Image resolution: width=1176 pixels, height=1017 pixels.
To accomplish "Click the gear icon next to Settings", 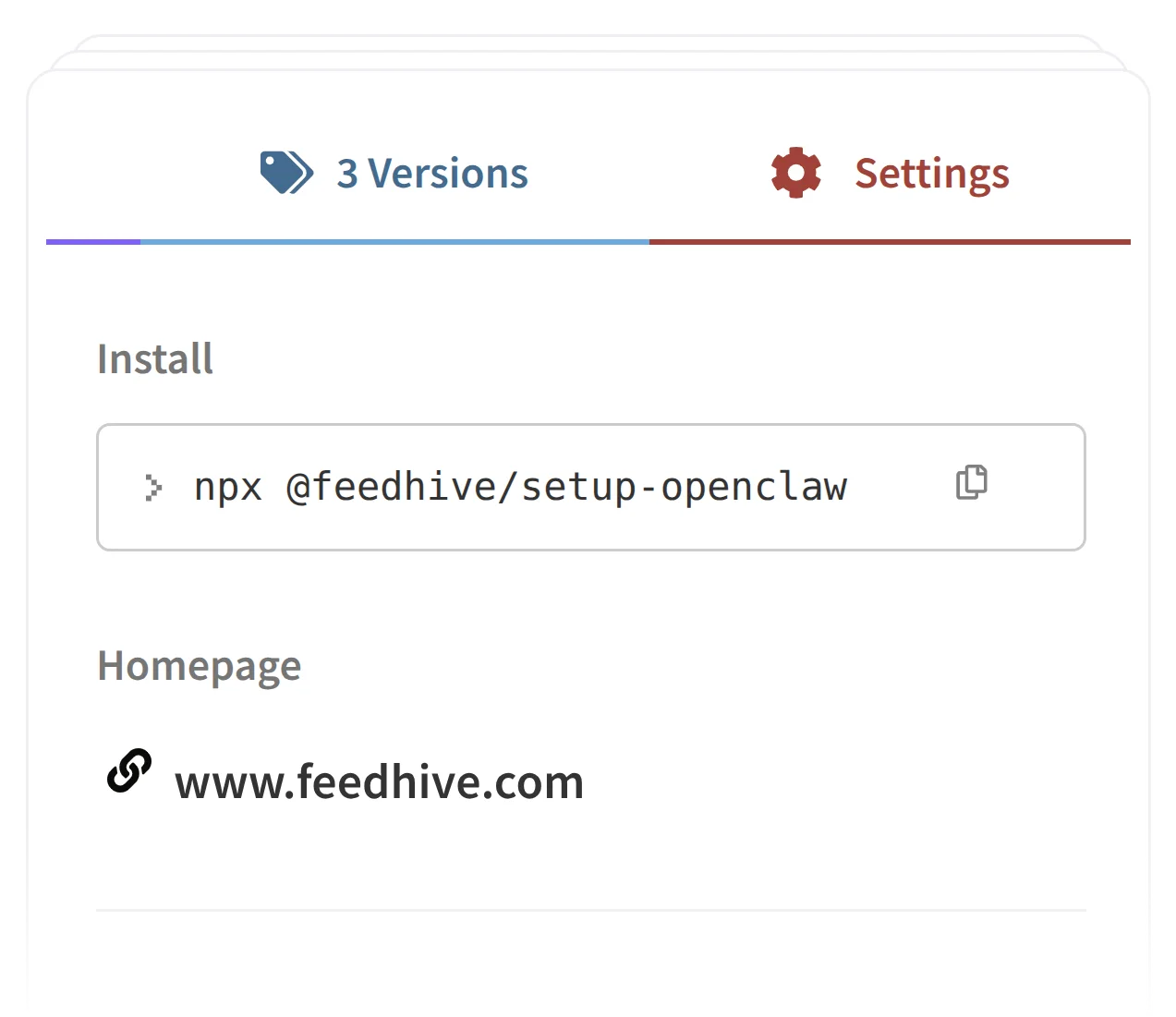I will [x=795, y=172].
